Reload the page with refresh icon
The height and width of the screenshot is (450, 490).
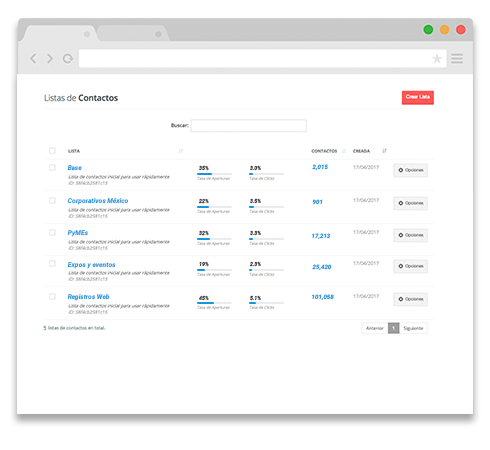coord(68,59)
